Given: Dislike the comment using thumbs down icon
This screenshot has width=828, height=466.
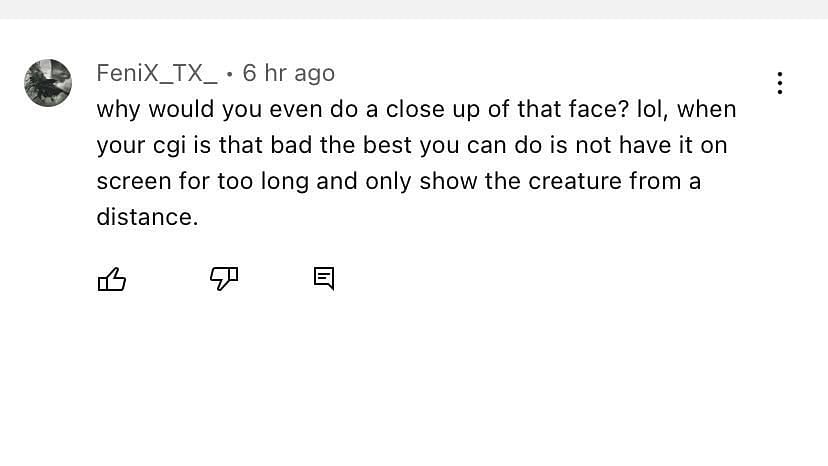Looking at the screenshot, I should click(x=224, y=278).
